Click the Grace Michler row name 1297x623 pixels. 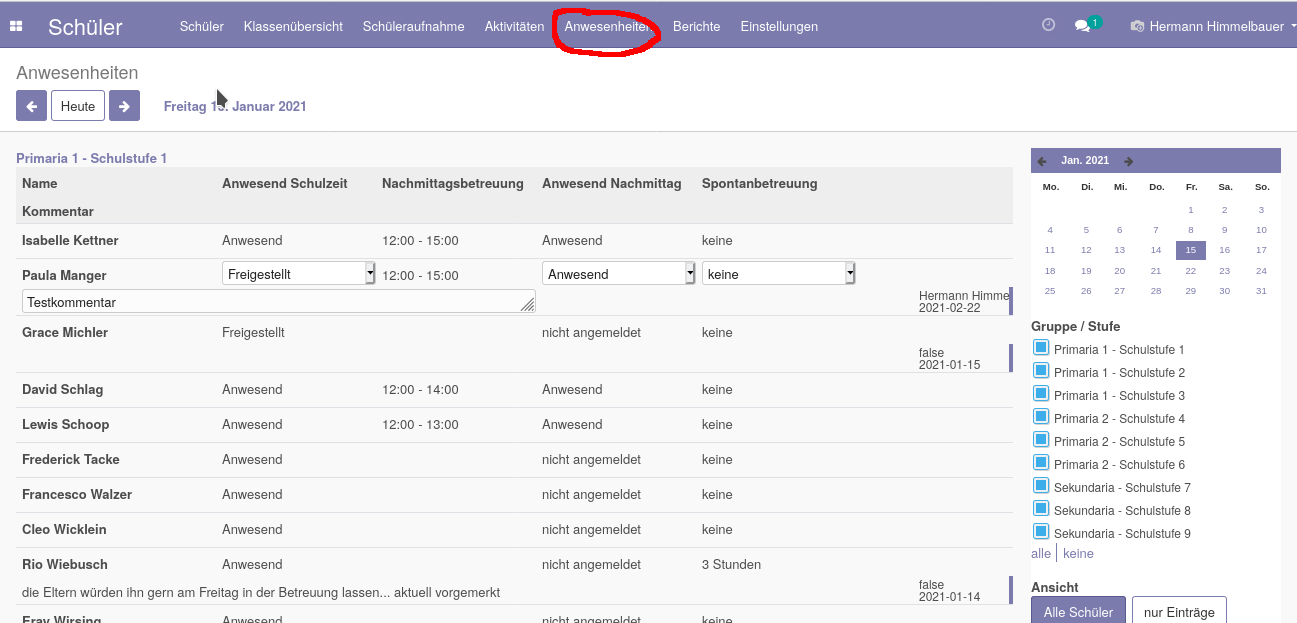[x=65, y=333]
